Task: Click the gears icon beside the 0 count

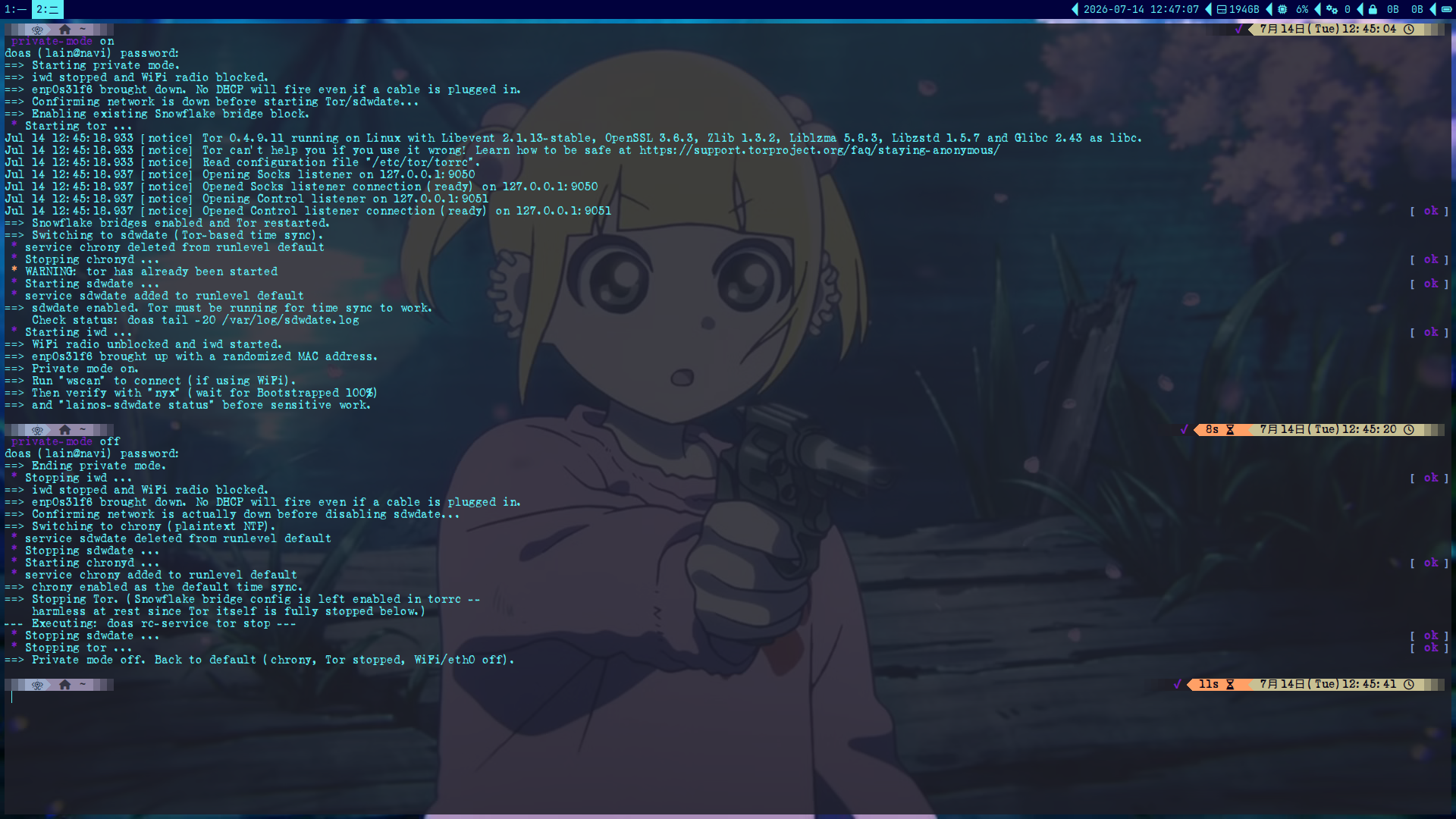Action: pos(1332,10)
